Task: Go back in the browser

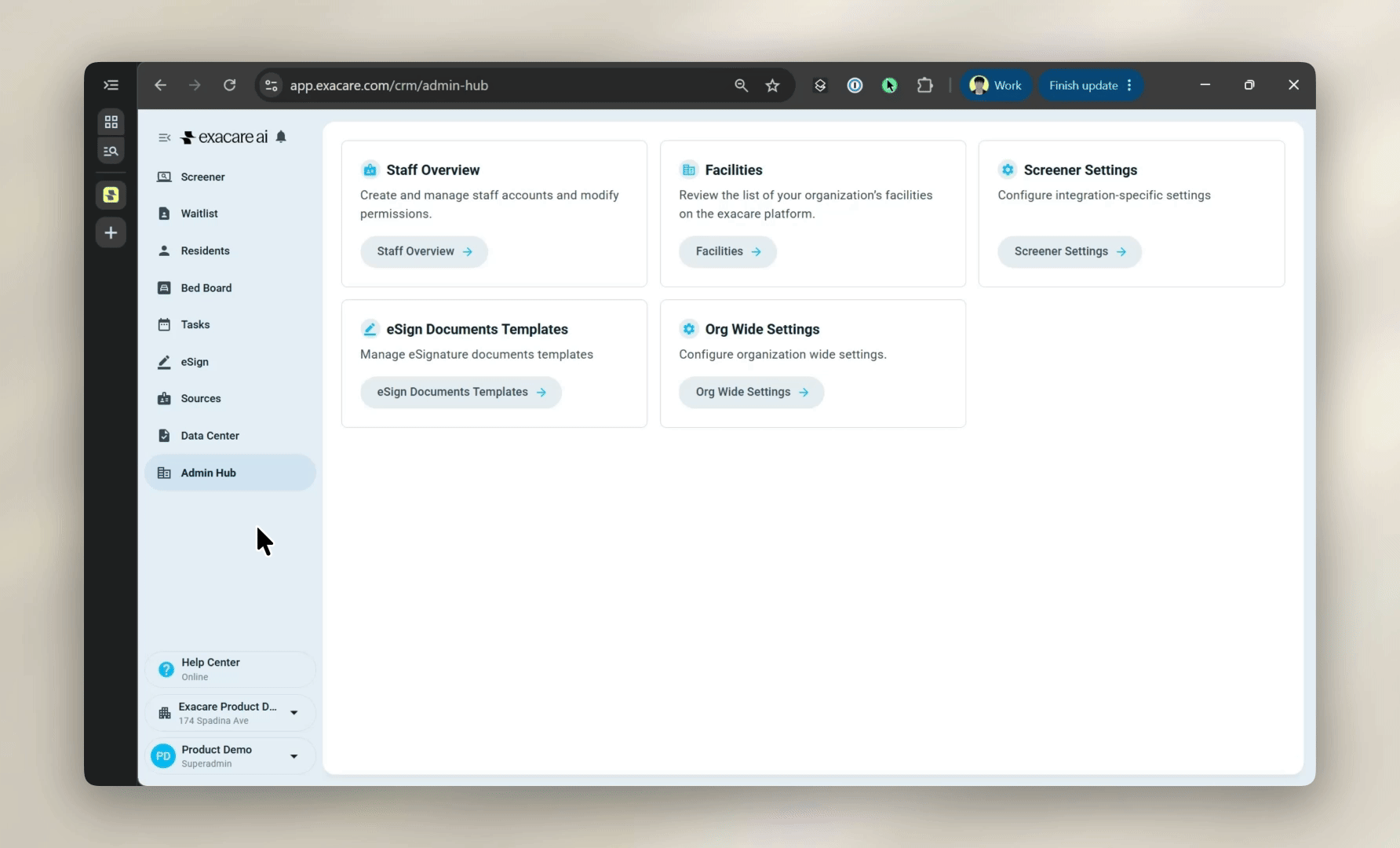Action: coord(160,85)
